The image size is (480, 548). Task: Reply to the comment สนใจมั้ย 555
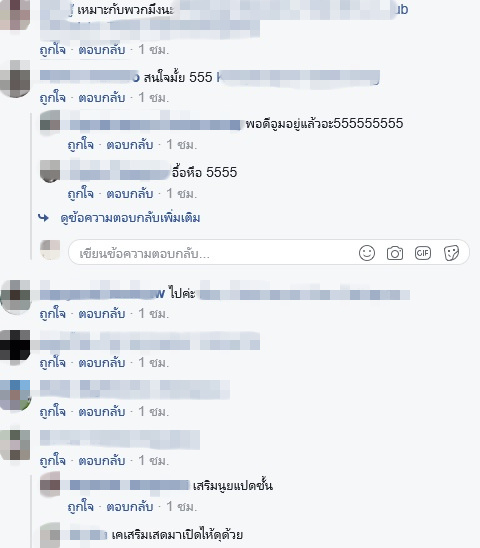(102, 98)
